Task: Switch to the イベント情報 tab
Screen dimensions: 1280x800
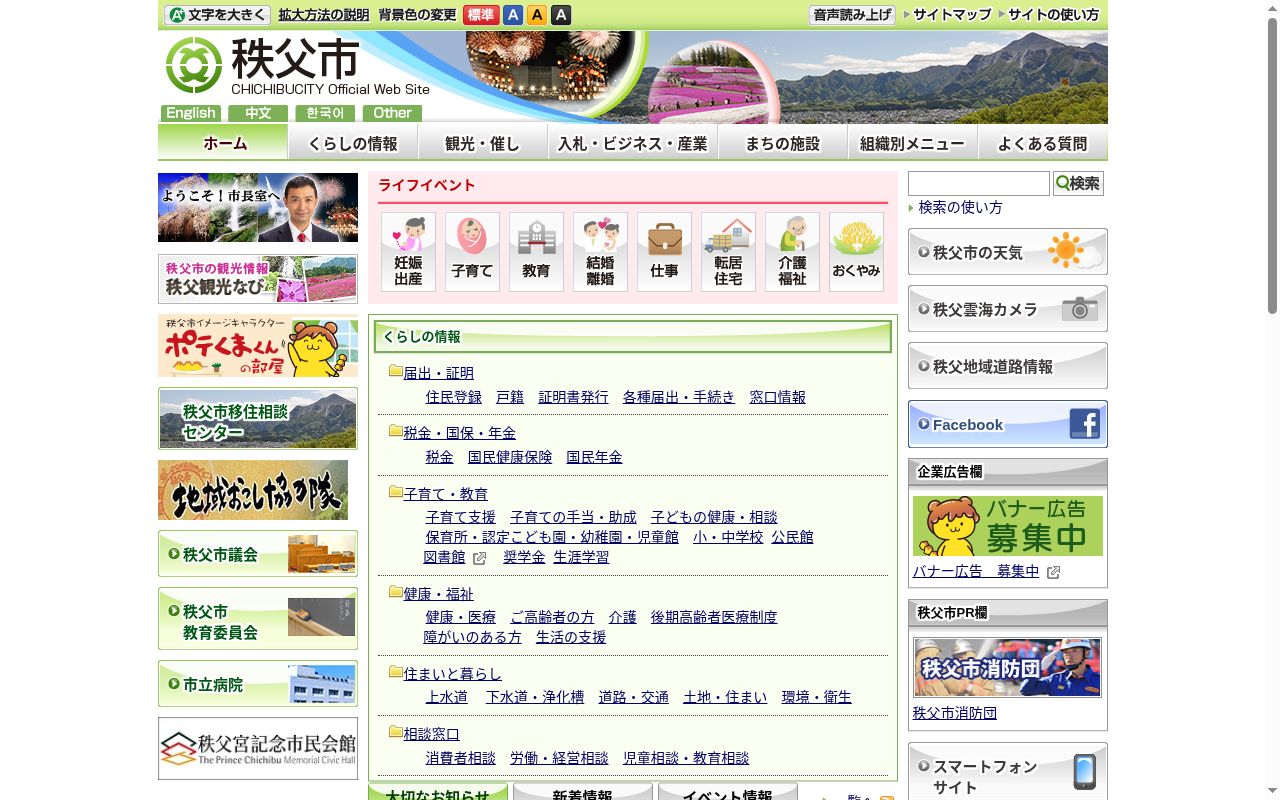Action: coord(728,792)
